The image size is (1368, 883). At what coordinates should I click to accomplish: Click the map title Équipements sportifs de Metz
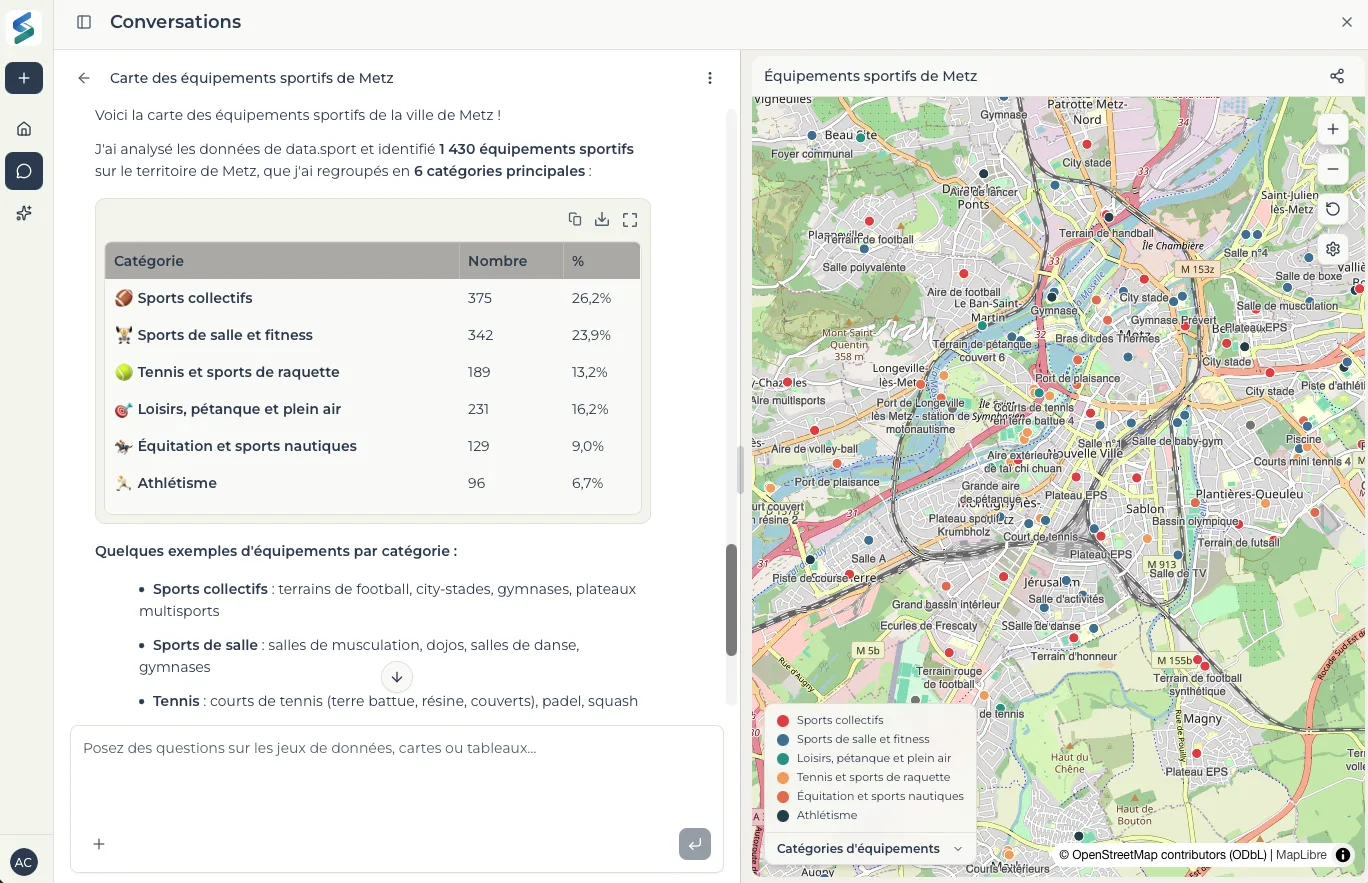tap(870, 76)
